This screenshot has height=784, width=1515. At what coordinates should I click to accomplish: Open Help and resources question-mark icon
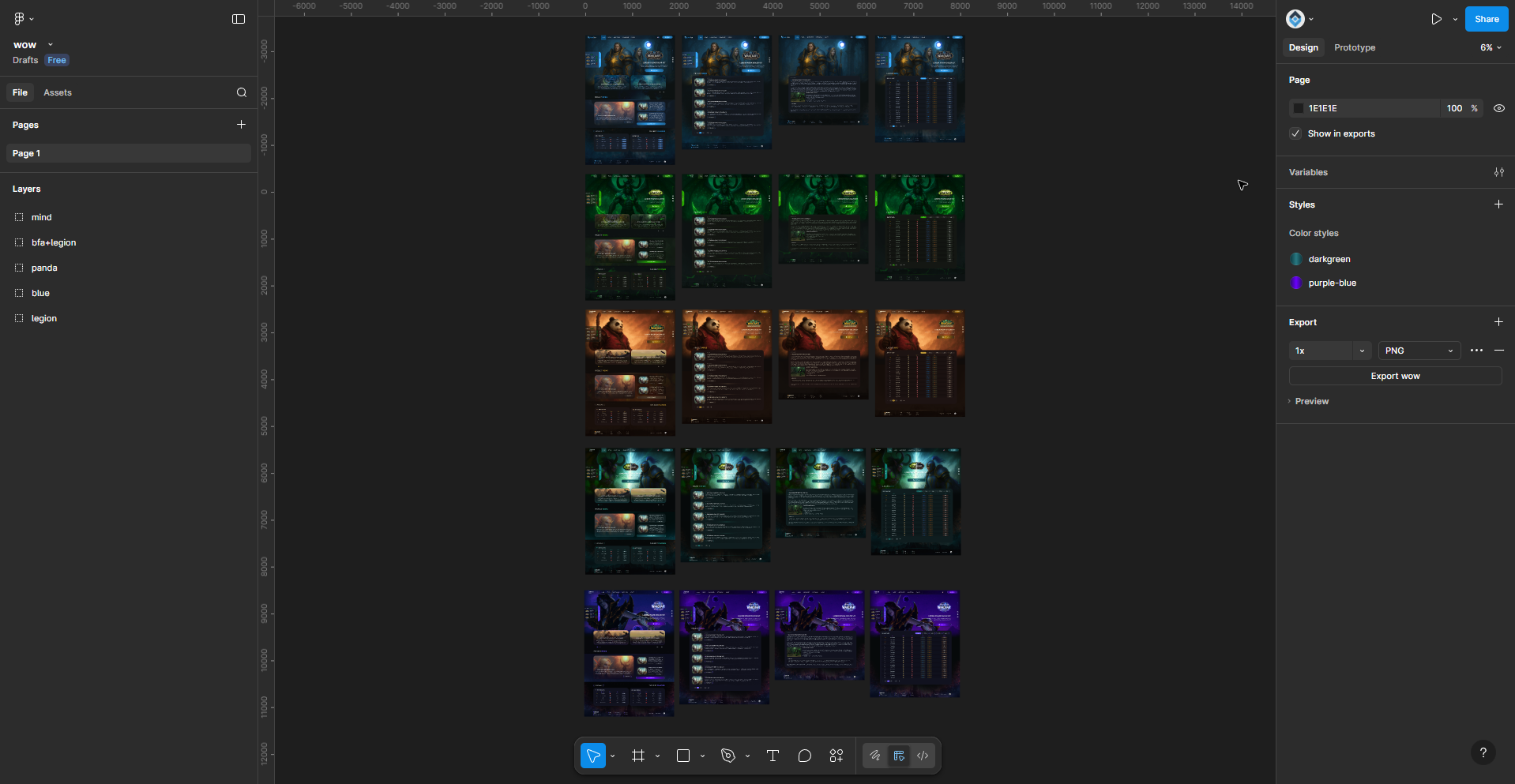coord(1483,752)
